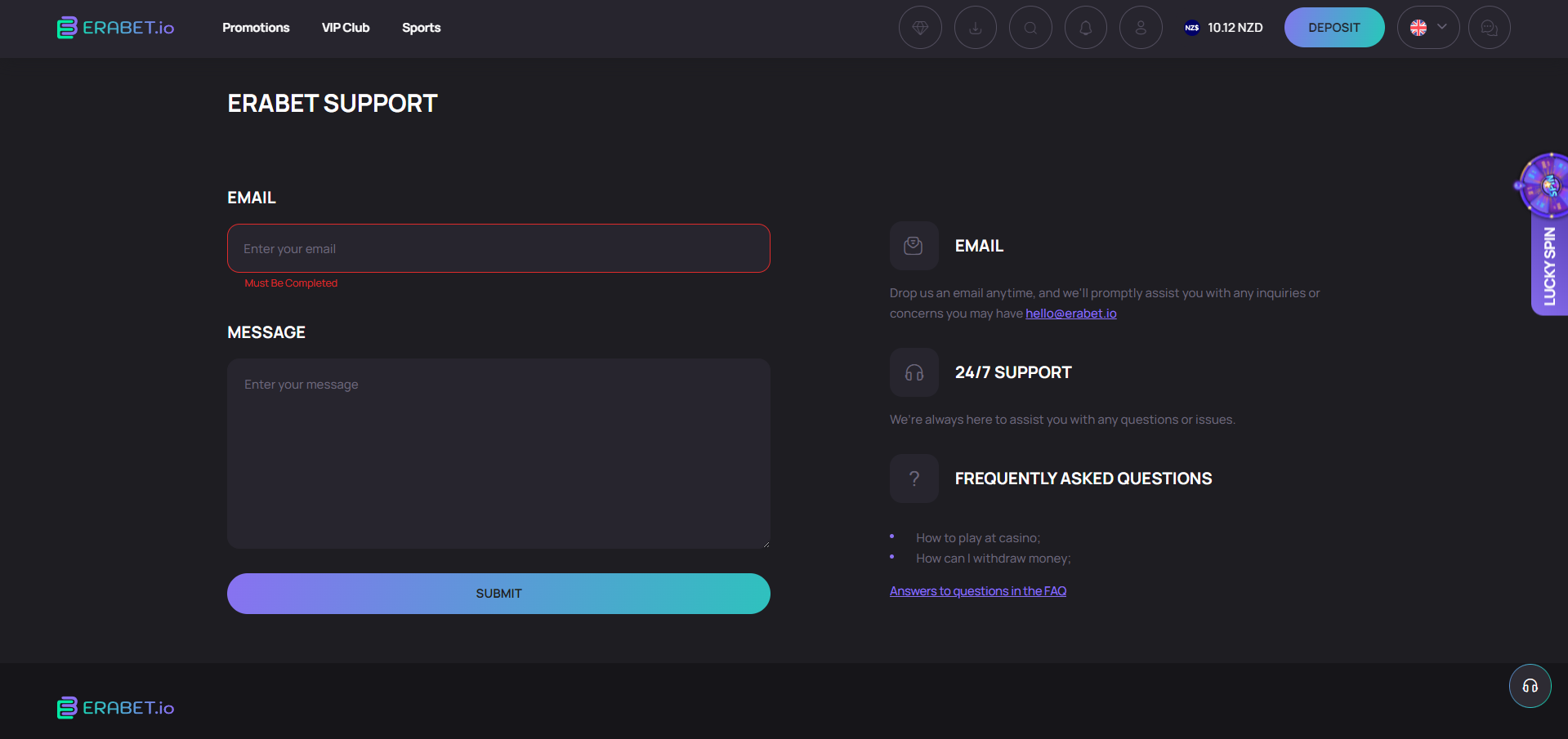
Task: Click the ERABET.io logo in footer
Action: coord(115,708)
